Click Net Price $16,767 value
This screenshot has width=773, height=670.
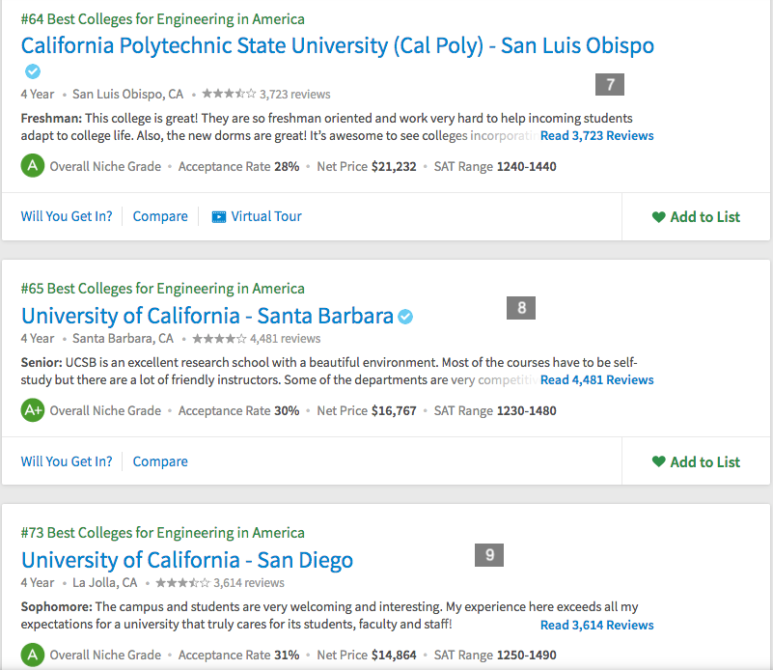(394, 411)
